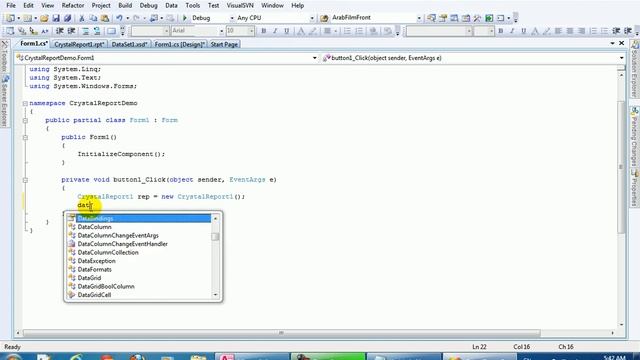Click the uncomment lines icon
The height and width of the screenshot is (360, 640).
click(x=97, y=31)
